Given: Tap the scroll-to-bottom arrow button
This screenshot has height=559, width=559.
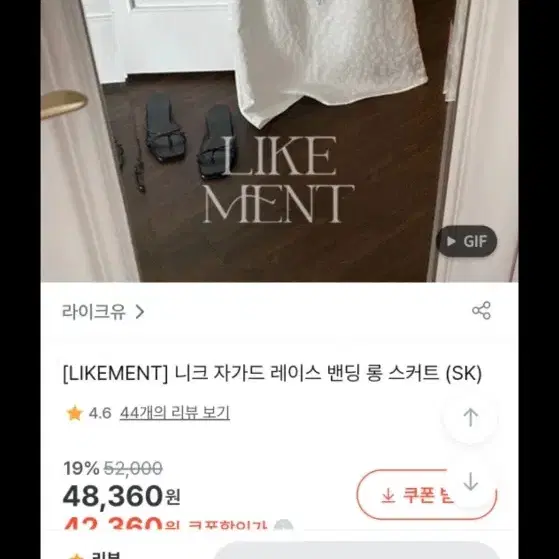Looking at the screenshot, I should tap(471, 482).
